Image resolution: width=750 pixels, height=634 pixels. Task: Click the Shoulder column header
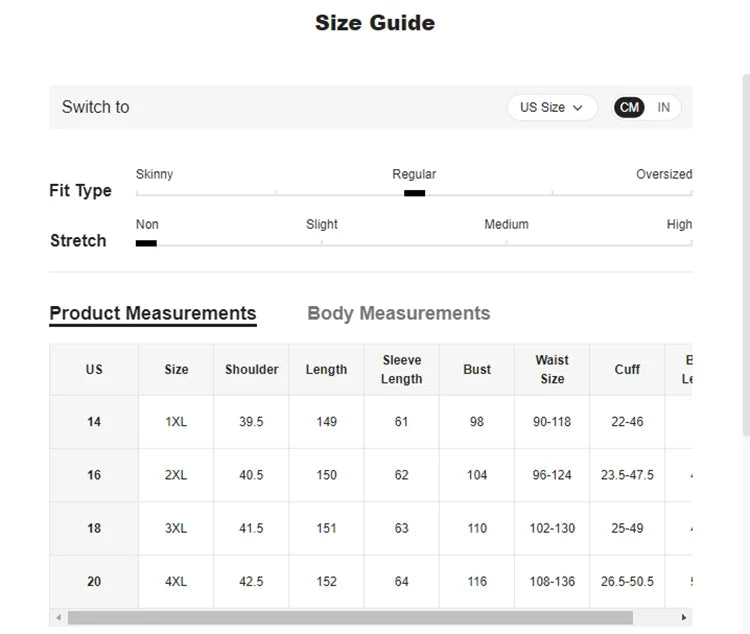pos(251,369)
